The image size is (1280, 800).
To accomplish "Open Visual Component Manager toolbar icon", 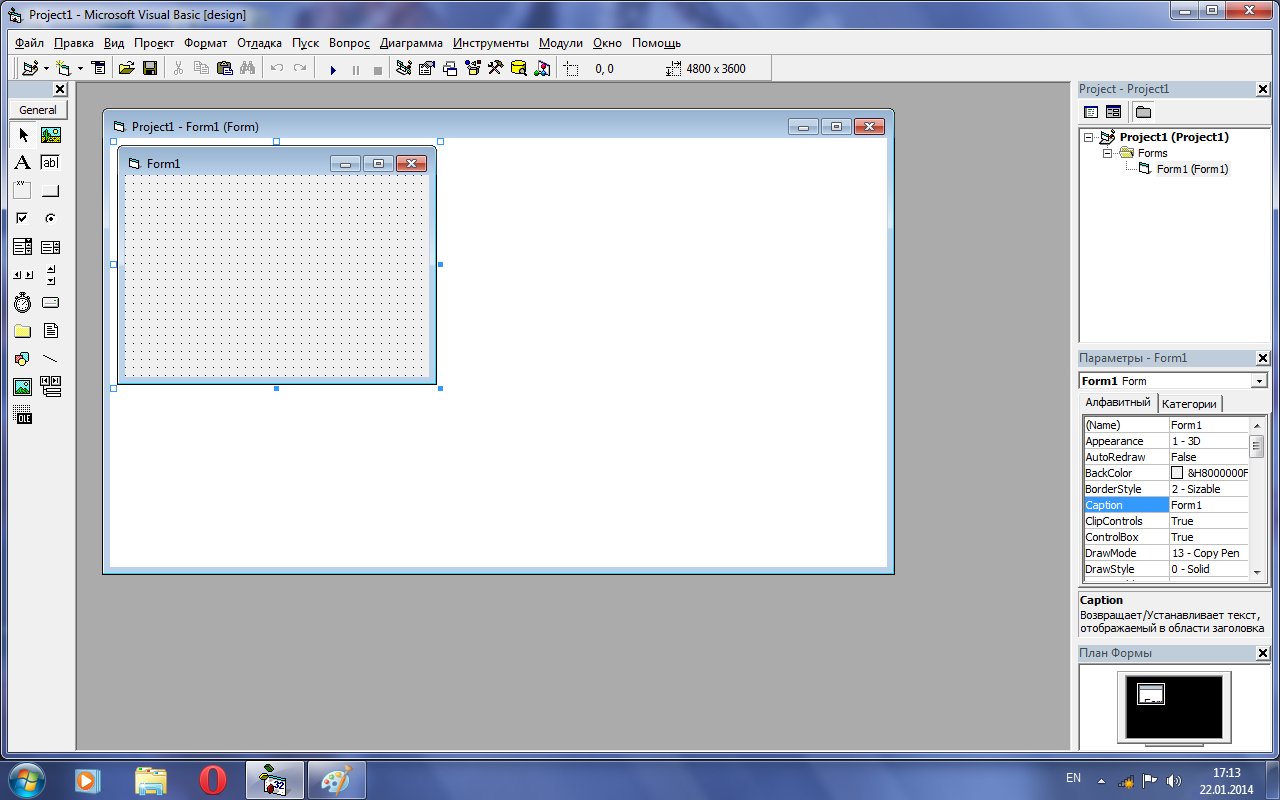I will pyautogui.click(x=542, y=68).
